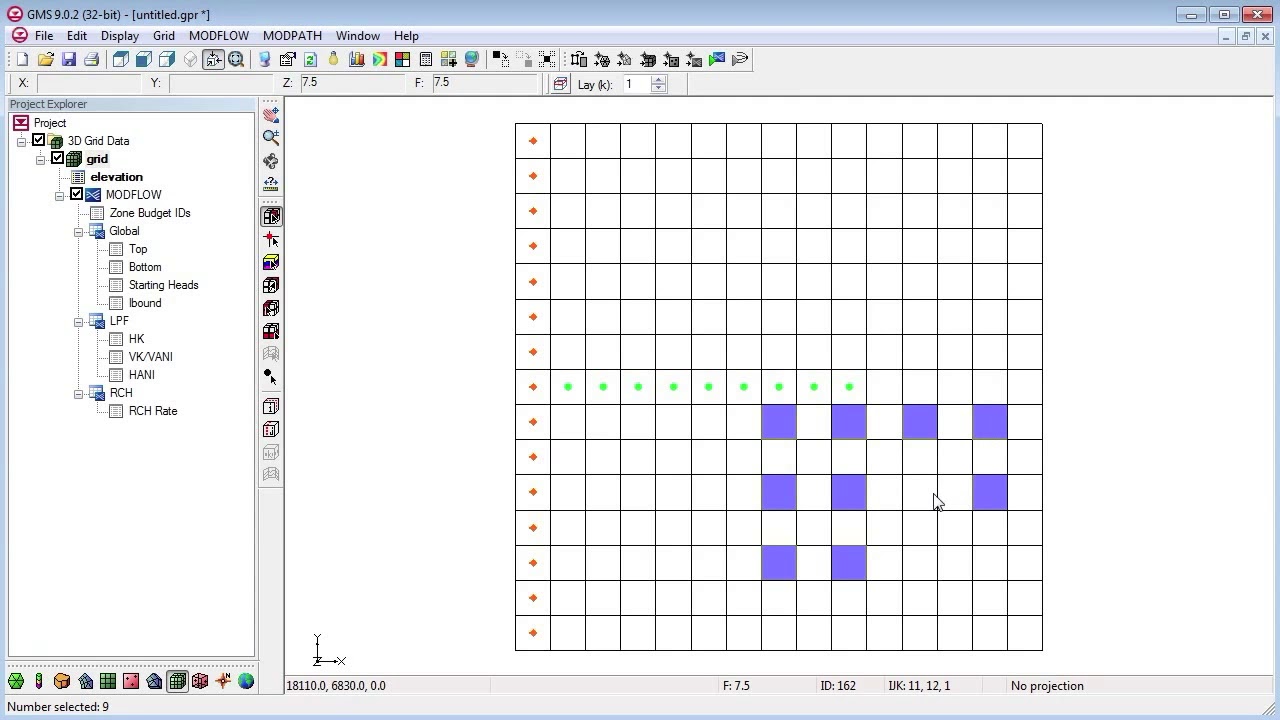Select the Top elevation array

pyautogui.click(x=138, y=249)
